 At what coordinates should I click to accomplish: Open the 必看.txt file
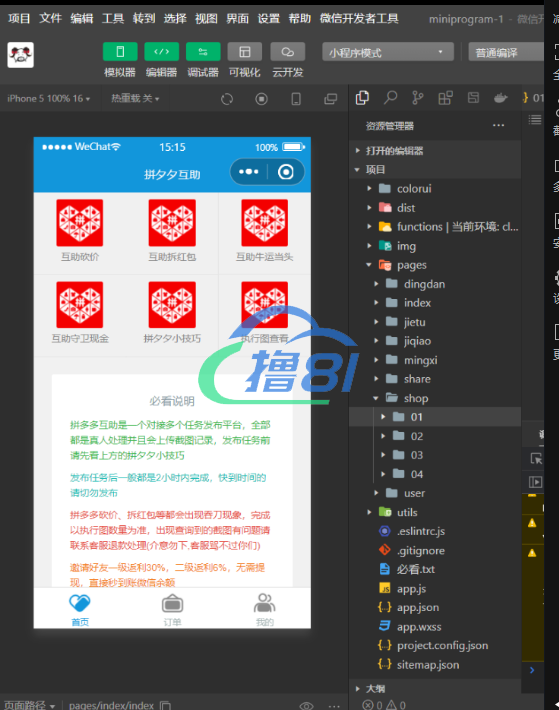435,569
